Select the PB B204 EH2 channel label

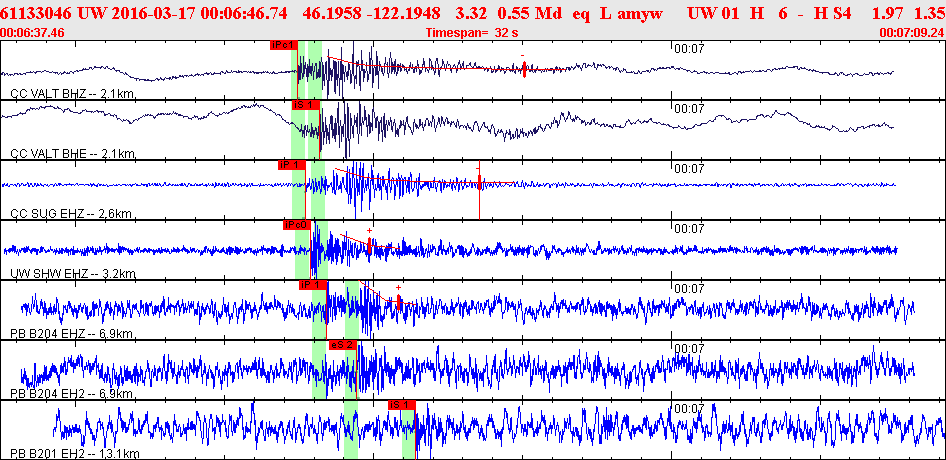(x=72, y=393)
